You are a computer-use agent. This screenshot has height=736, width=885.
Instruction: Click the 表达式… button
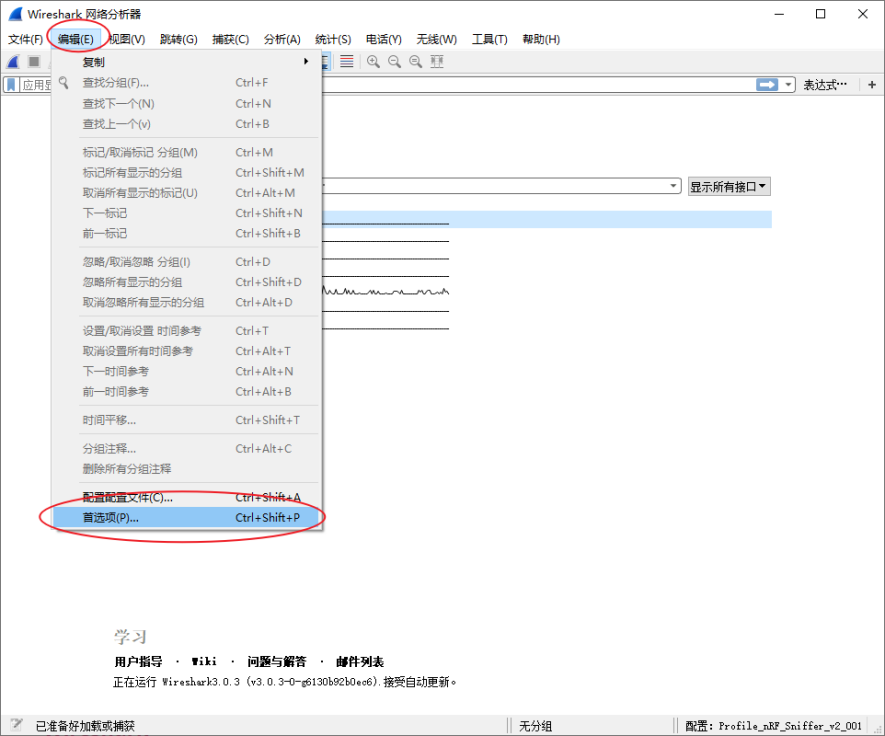click(826, 84)
